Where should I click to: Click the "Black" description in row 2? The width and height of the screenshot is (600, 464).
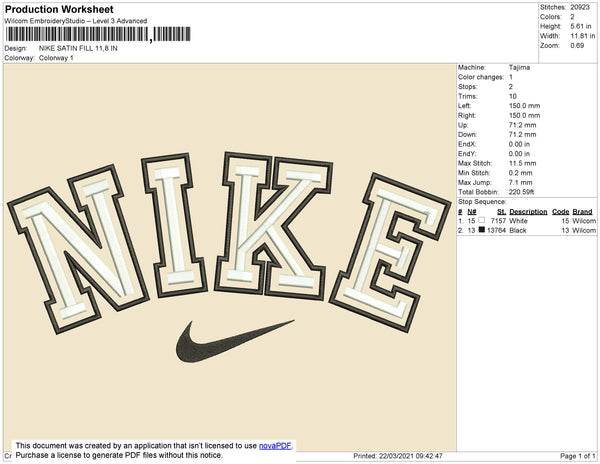tap(518, 230)
